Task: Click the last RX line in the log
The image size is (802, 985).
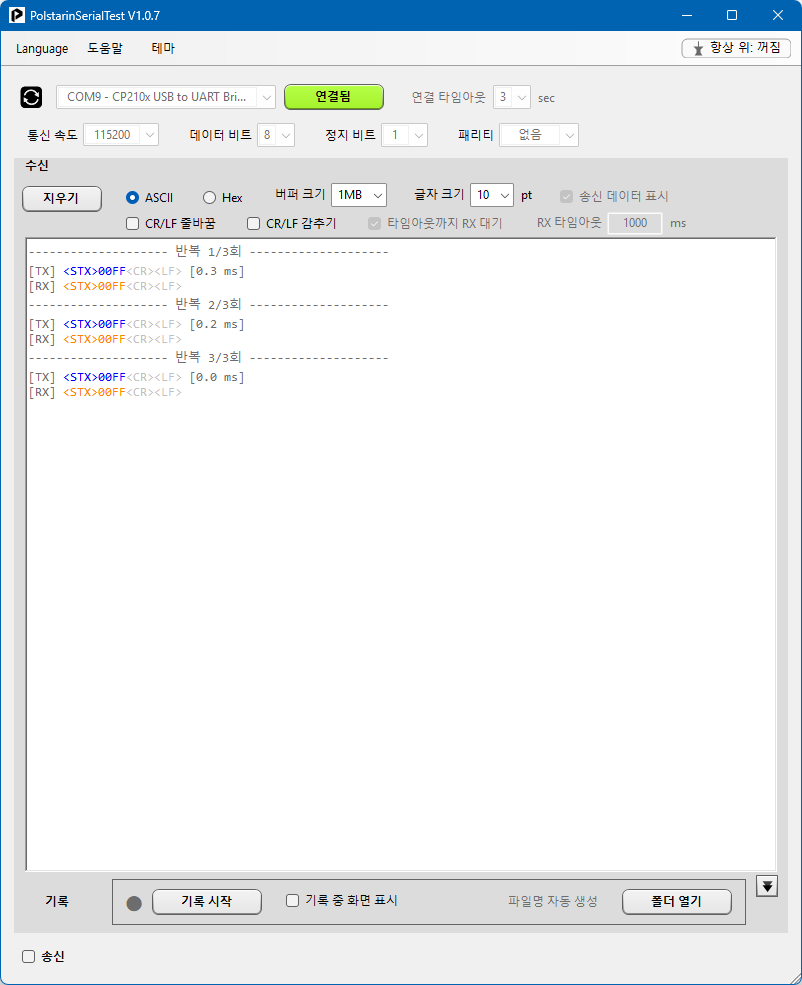Action: [x=105, y=393]
